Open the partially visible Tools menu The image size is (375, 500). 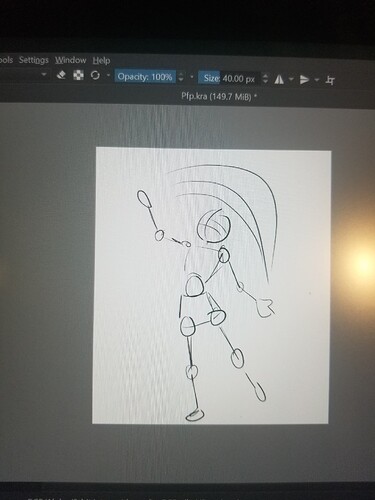pyautogui.click(x=6, y=60)
